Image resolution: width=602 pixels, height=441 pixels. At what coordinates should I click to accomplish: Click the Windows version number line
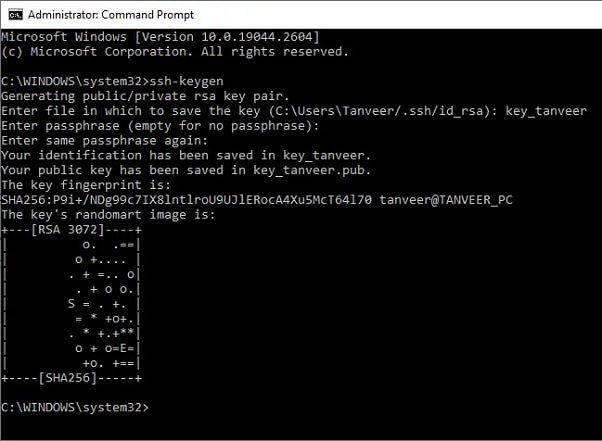coord(160,37)
